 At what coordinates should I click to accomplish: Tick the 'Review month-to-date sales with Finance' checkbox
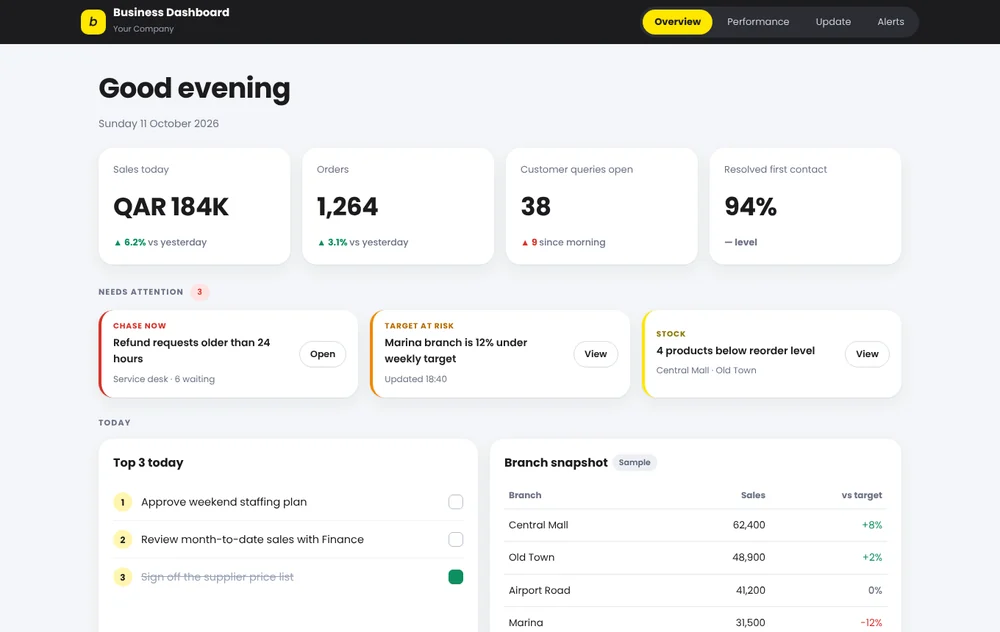(x=455, y=540)
